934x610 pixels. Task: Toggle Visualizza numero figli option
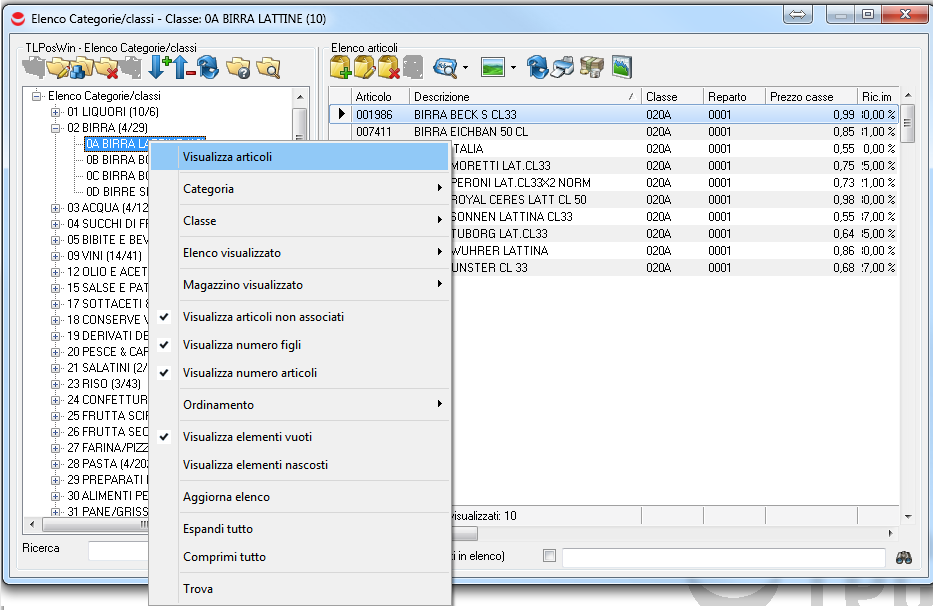pyautogui.click(x=241, y=345)
